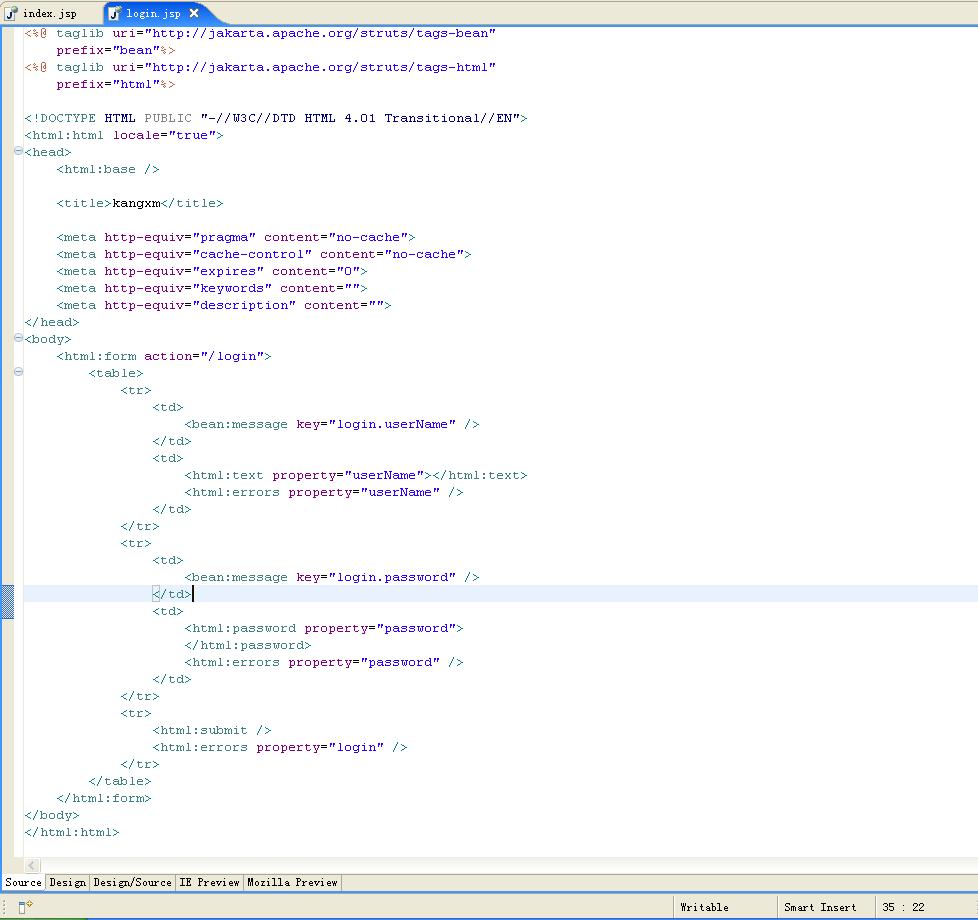
Task: Click the html:errors property="password" line
Action: tap(324, 662)
